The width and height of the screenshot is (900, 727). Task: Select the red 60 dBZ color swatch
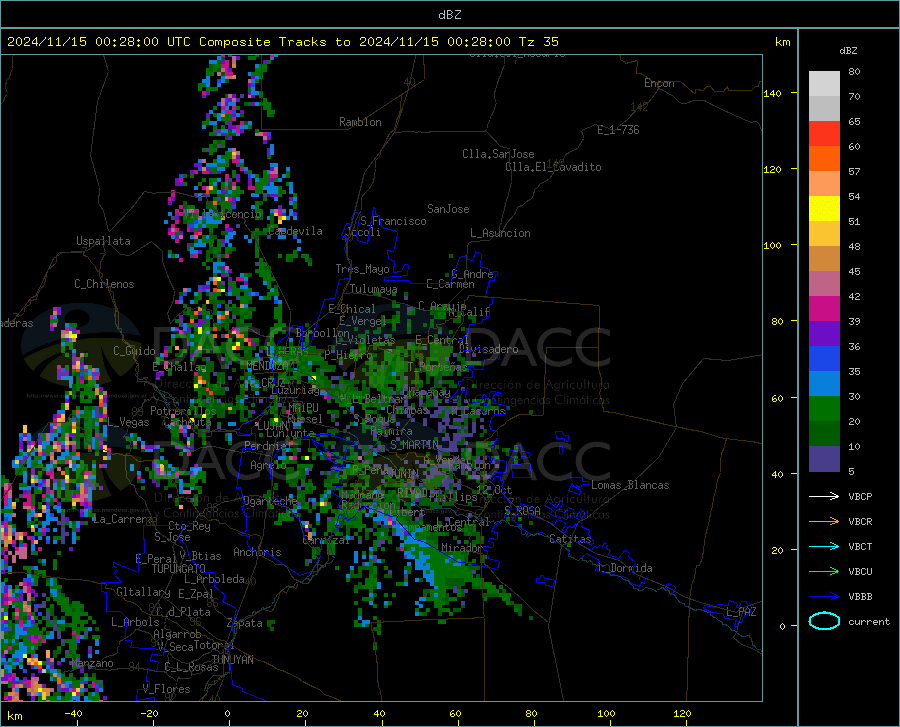click(x=824, y=134)
